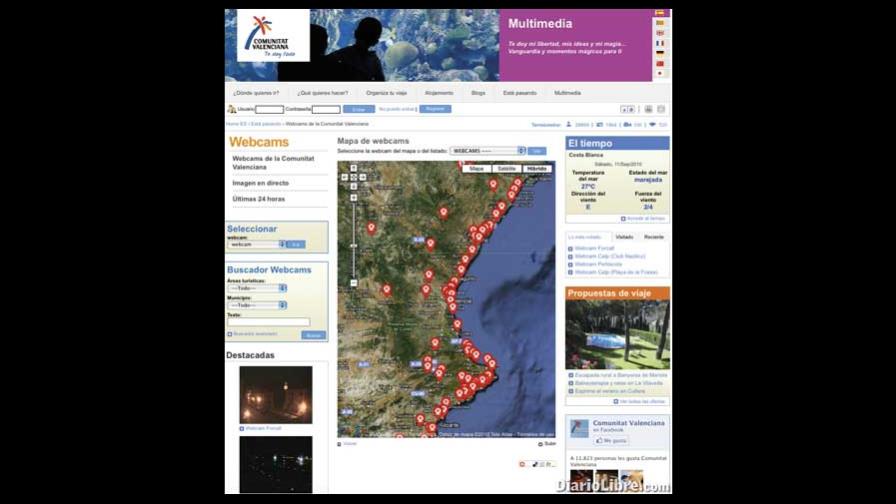Open the Áreas turísticas dropdown
The image size is (896, 504).
pyautogui.click(x=257, y=288)
